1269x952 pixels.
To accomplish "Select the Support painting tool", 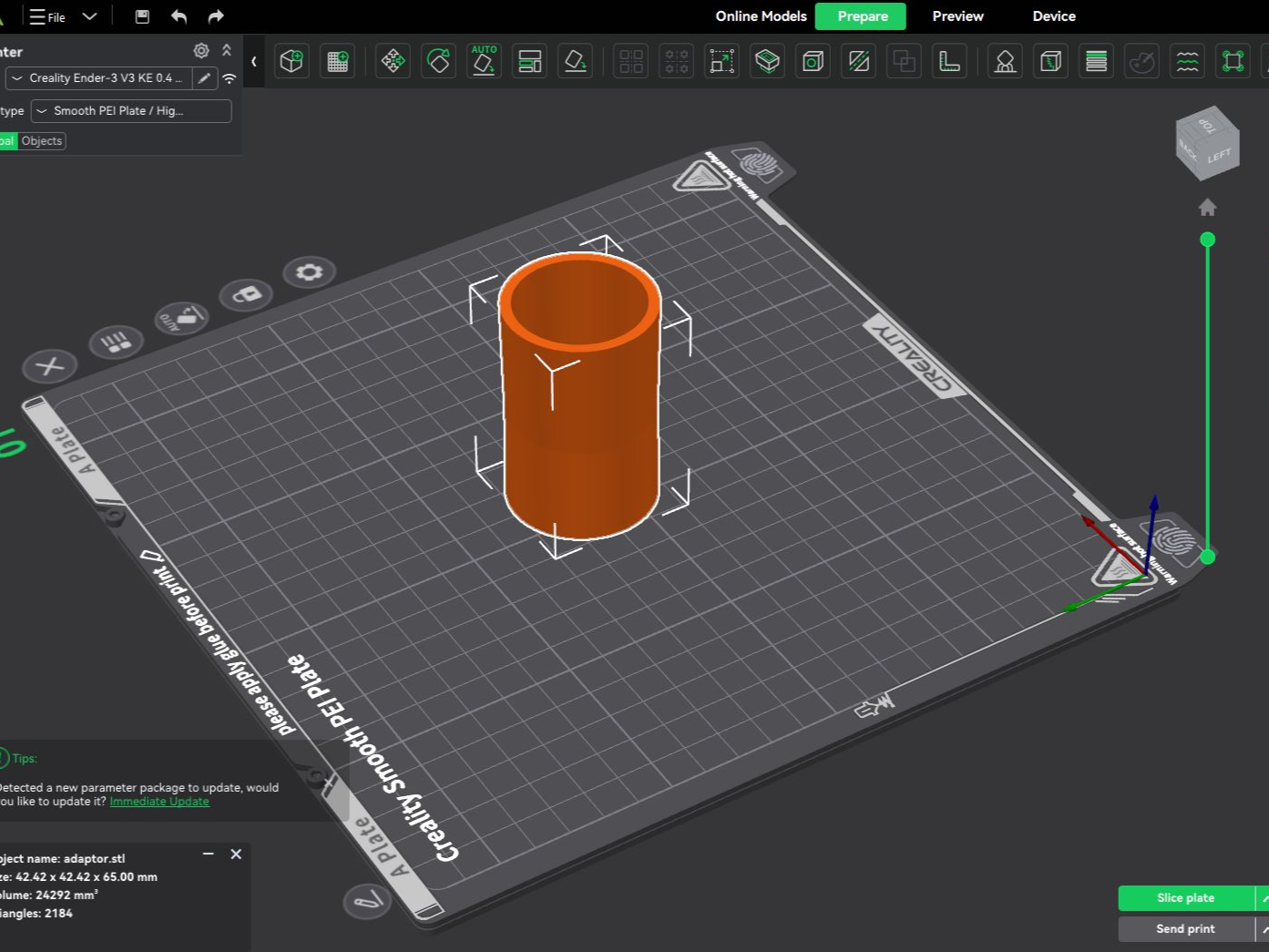I will (1005, 61).
